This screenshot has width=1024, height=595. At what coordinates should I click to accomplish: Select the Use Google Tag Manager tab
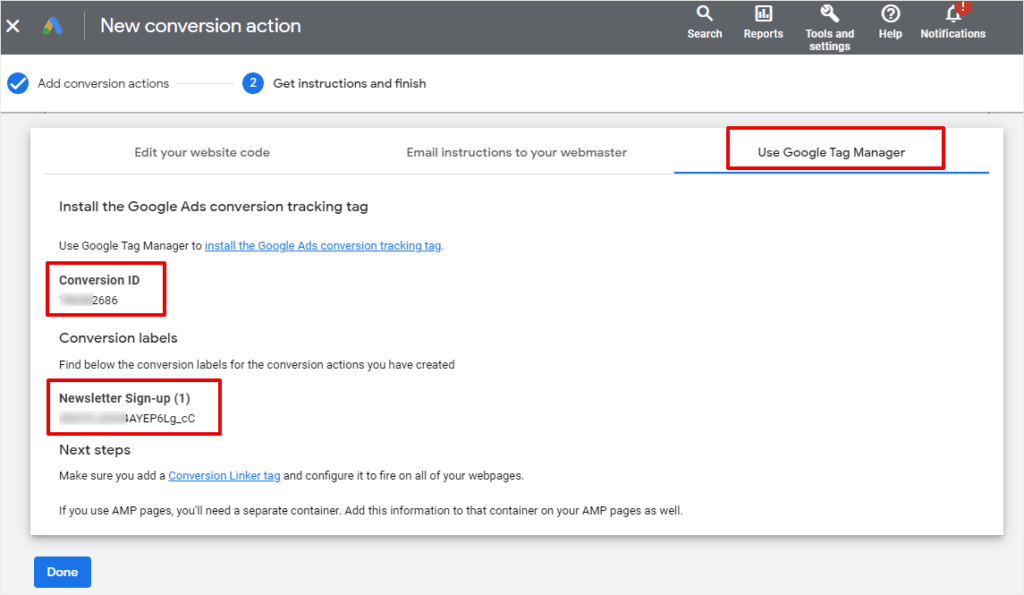[834, 152]
